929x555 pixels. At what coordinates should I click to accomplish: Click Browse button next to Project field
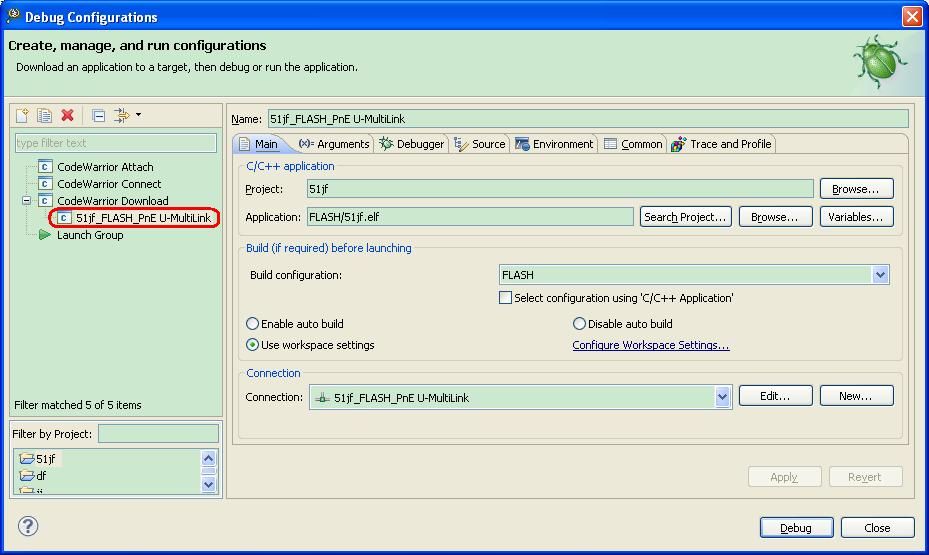tap(856, 189)
